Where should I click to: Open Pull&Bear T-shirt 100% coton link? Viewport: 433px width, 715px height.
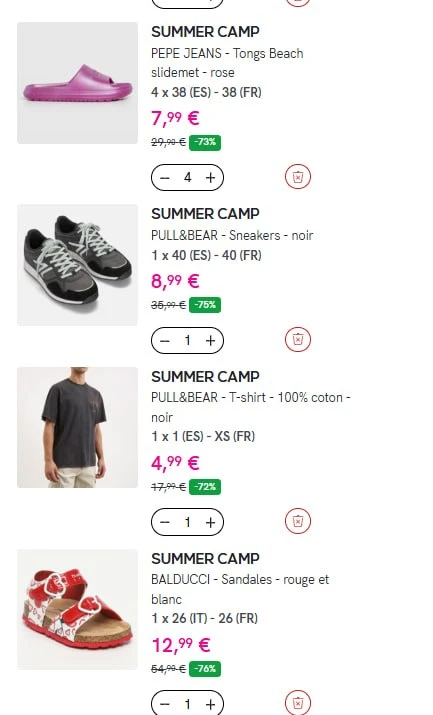coord(251,407)
